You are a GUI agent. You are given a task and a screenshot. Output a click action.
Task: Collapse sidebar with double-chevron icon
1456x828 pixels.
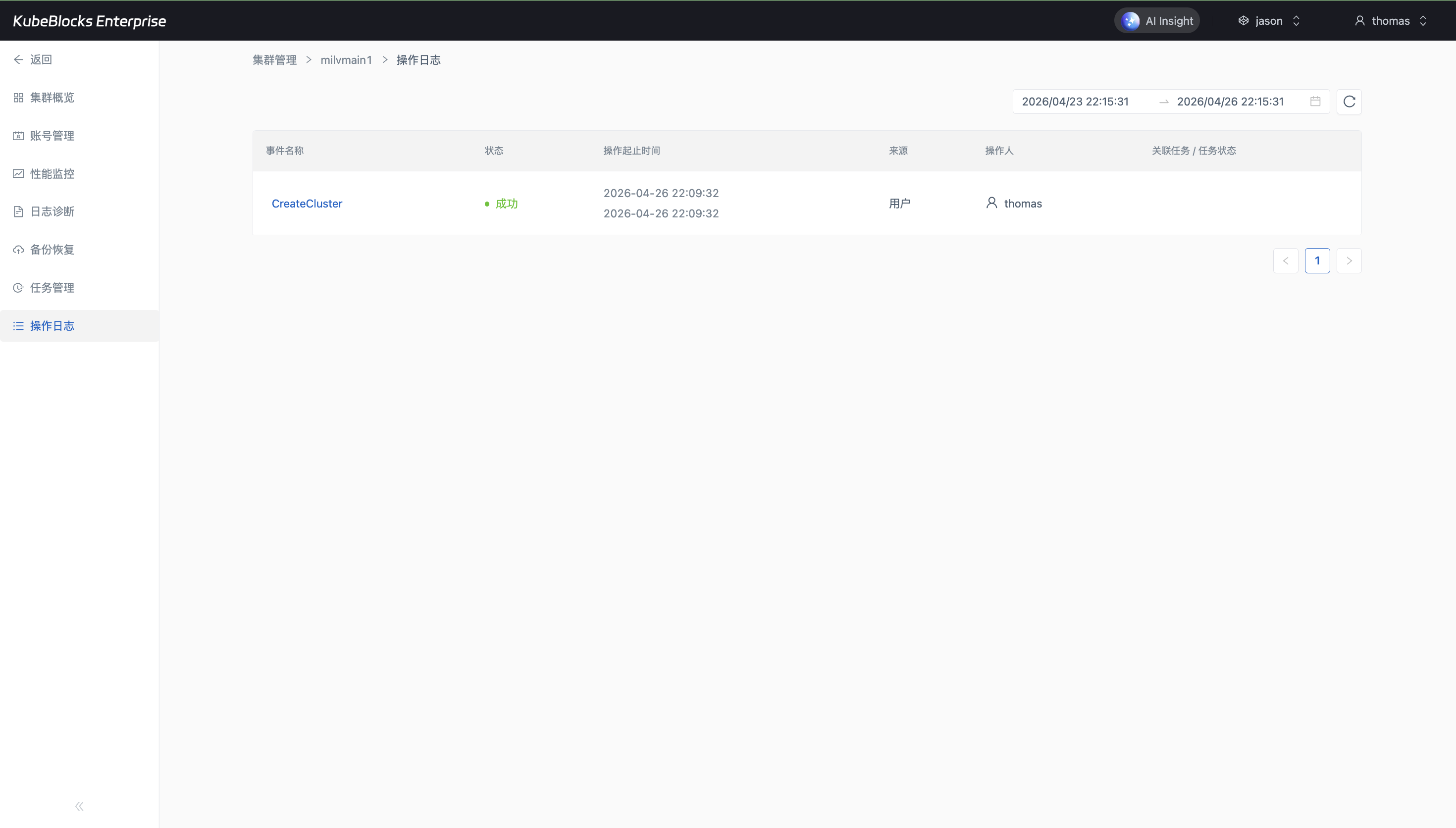79,806
